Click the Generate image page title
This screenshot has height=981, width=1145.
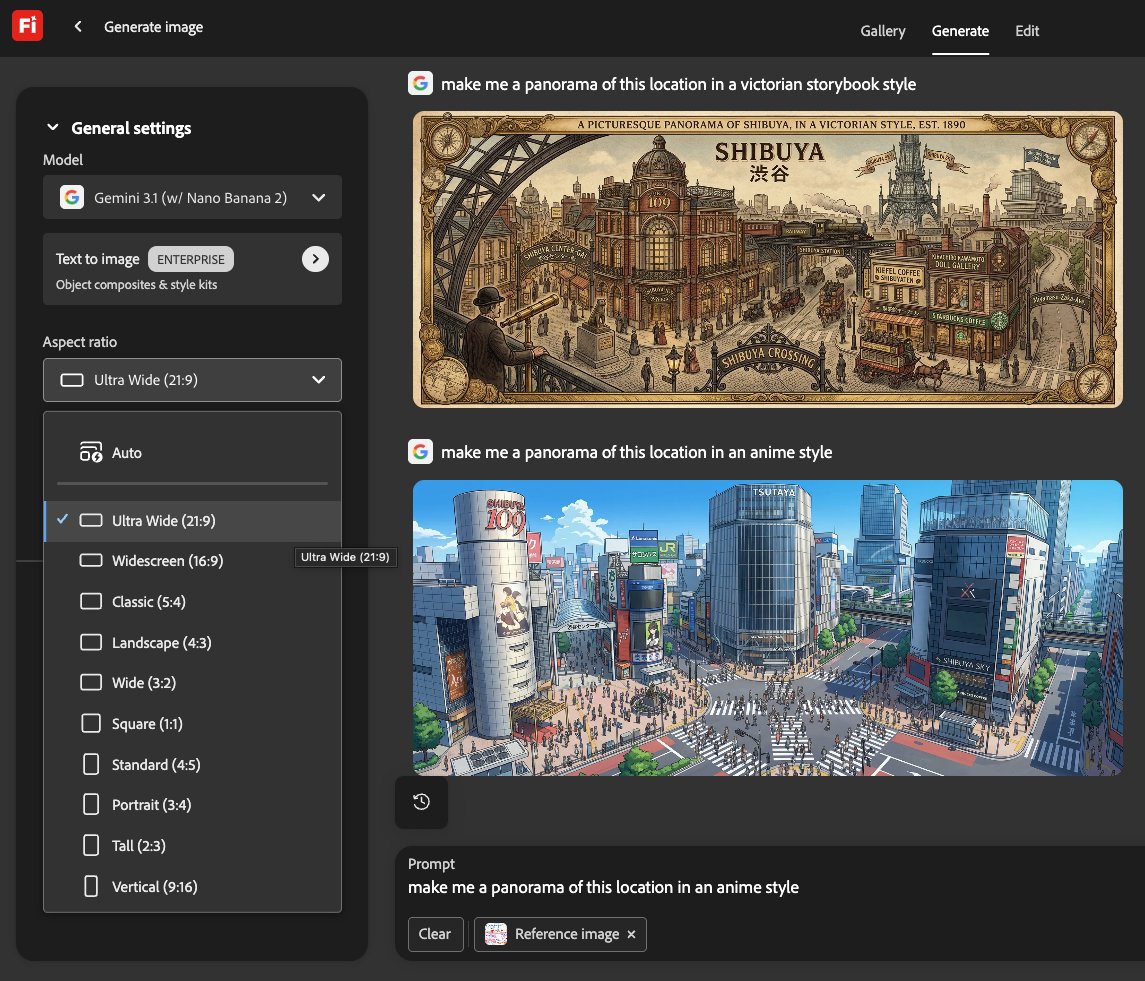point(153,27)
